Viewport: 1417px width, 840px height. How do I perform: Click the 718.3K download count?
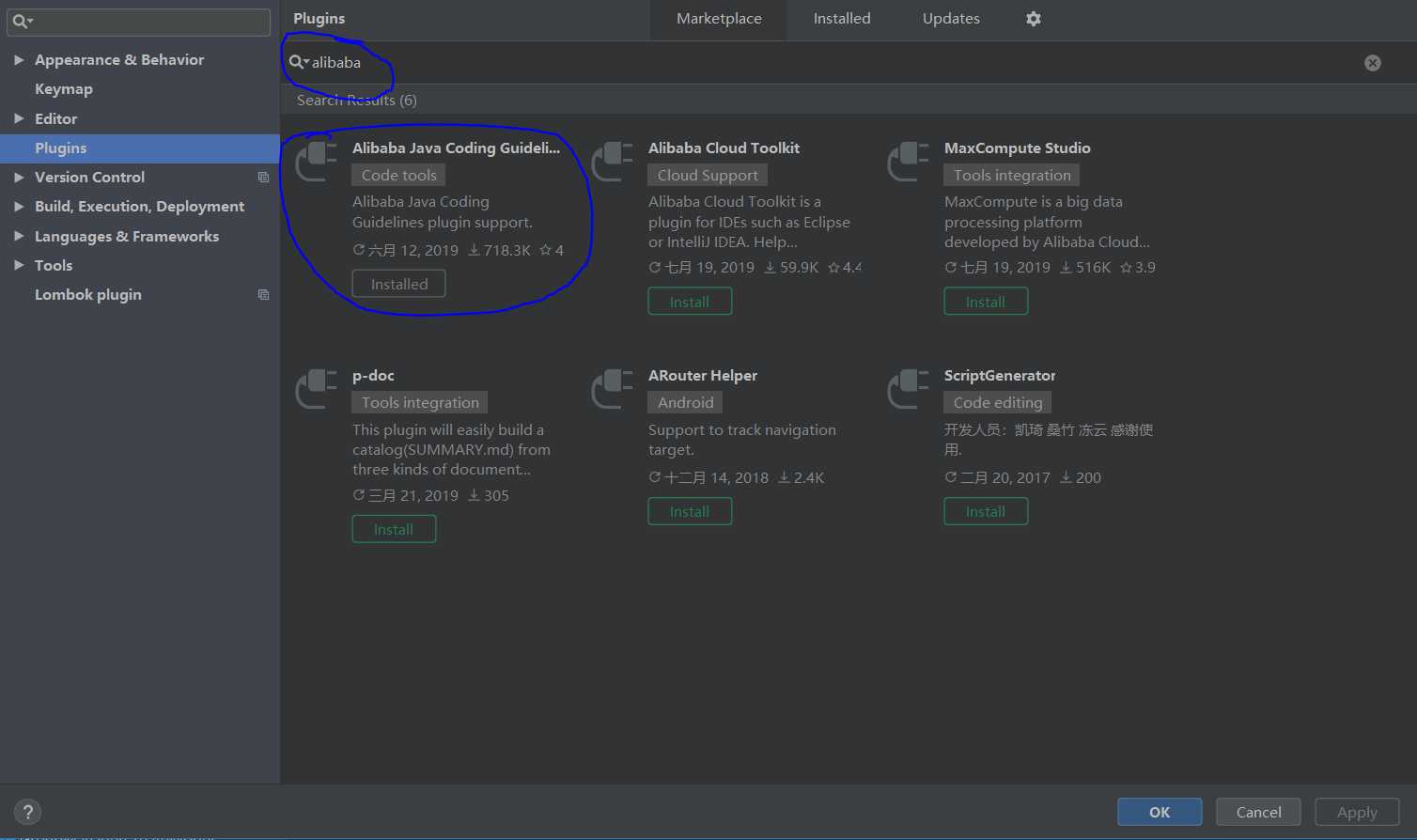(500, 250)
